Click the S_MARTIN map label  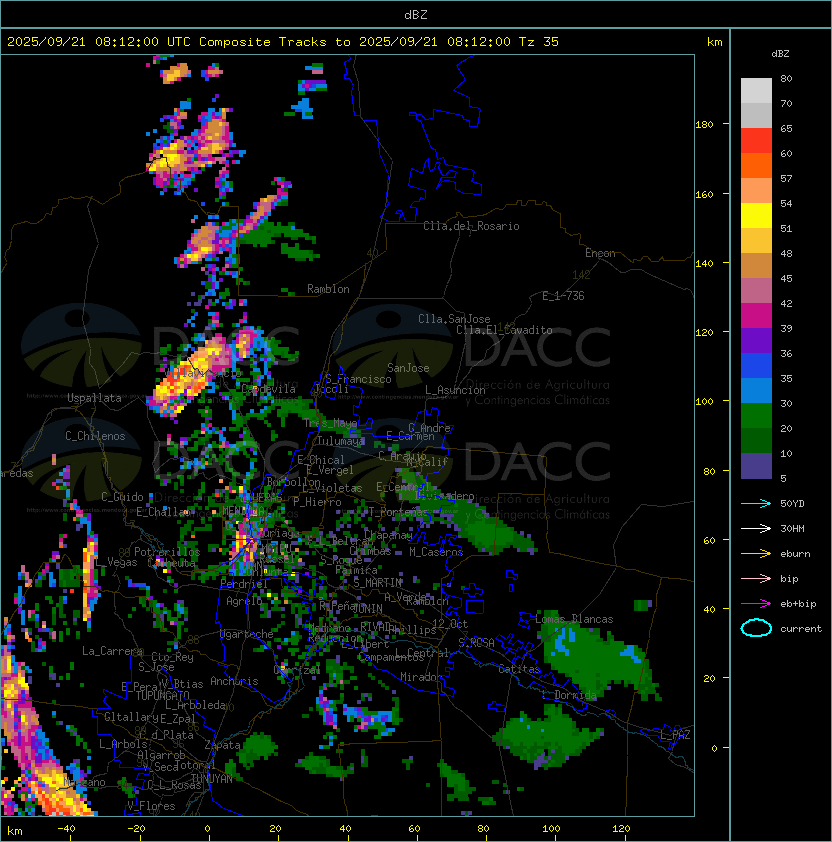(x=378, y=582)
